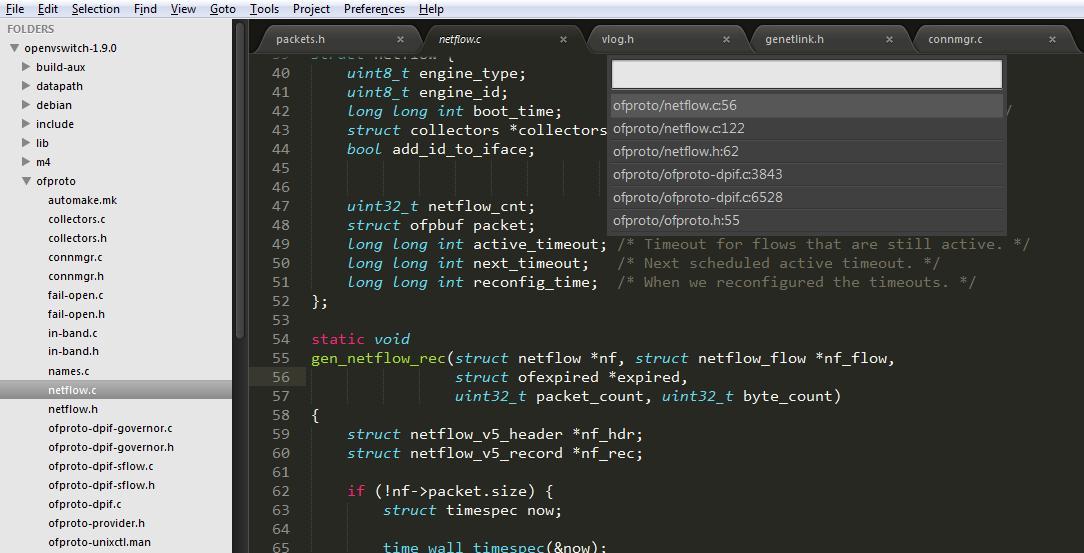Open collectors.c in the sidebar
The image size is (1084, 553).
coord(76,219)
